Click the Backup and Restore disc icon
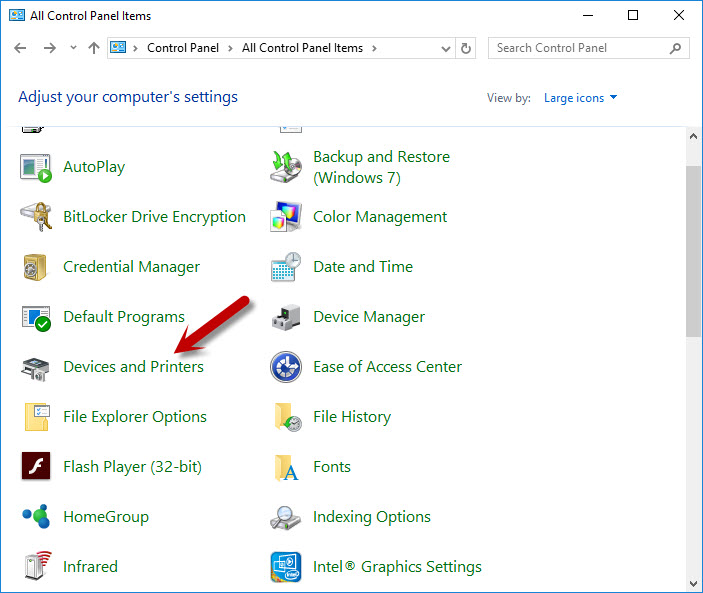The width and height of the screenshot is (703, 593). tap(286, 167)
